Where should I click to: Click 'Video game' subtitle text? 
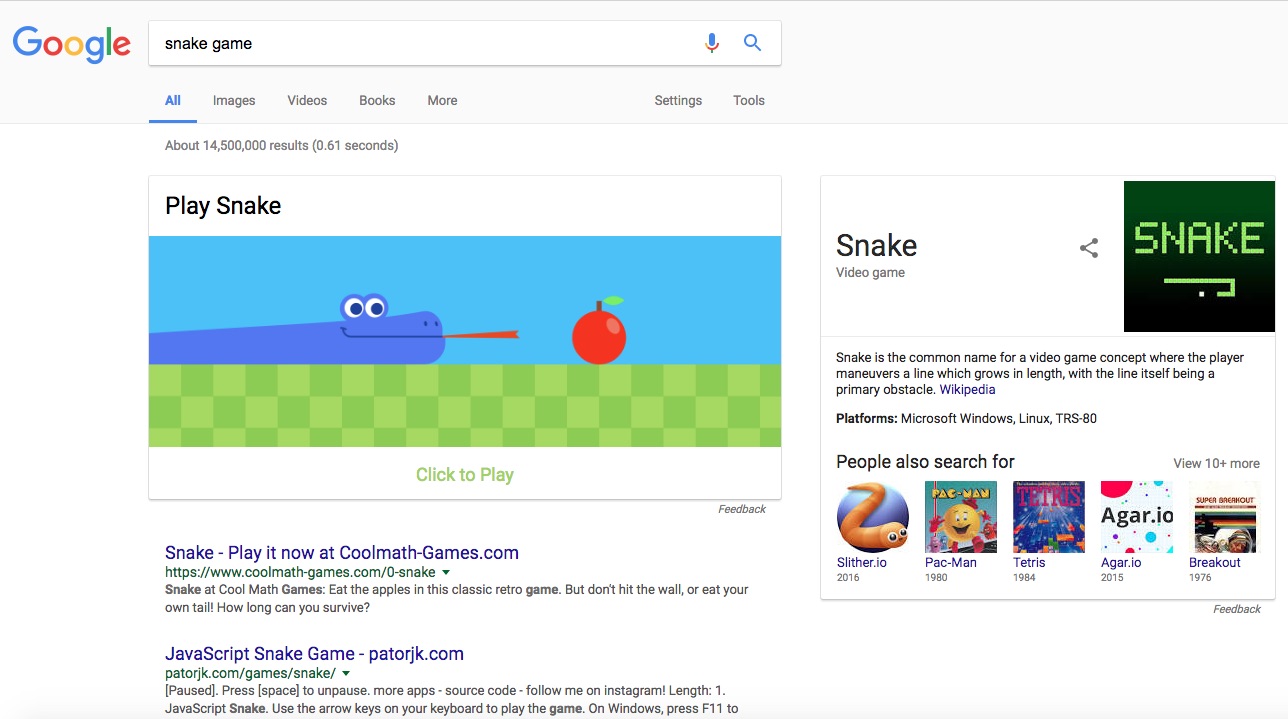[x=870, y=272]
